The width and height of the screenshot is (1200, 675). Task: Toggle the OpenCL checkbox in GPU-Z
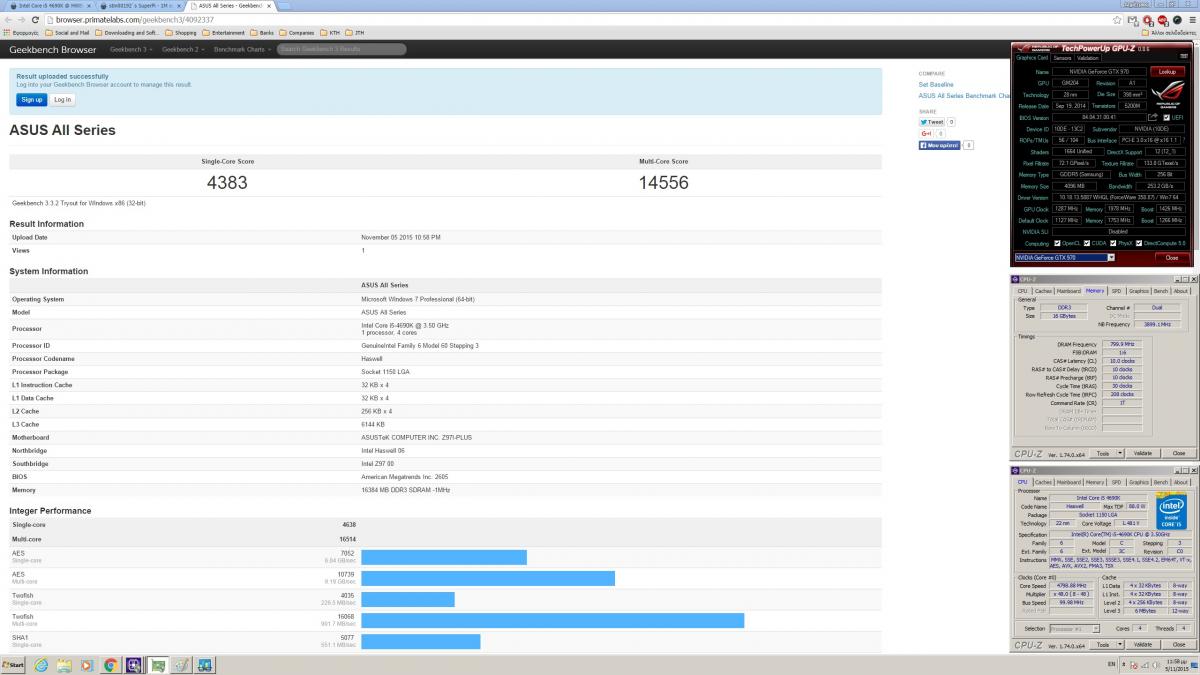pyautogui.click(x=1057, y=243)
